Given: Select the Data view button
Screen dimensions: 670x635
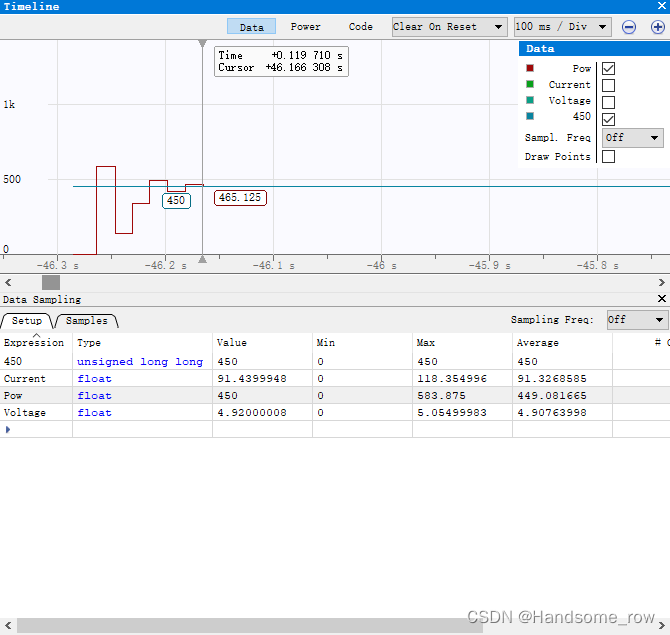Looking at the screenshot, I should pyautogui.click(x=251, y=27).
